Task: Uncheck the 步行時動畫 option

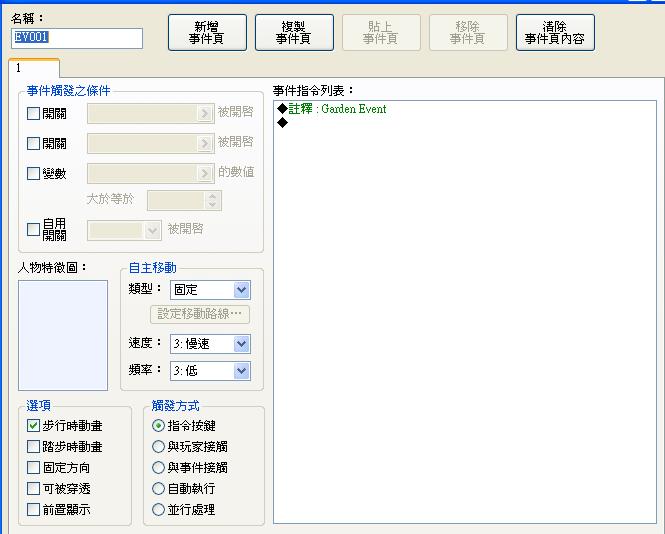Action: tap(33, 425)
